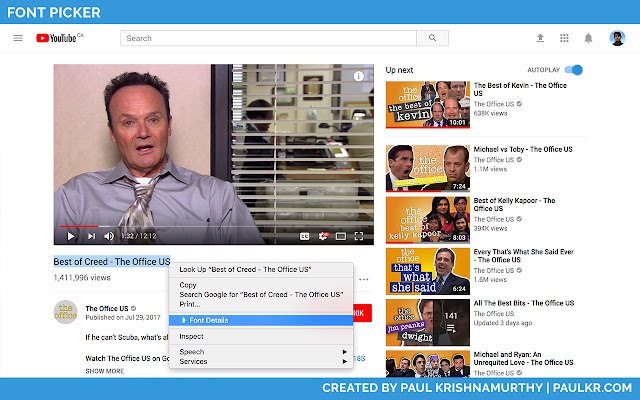Click the red subscribe button
Screen dimensions: 640x400
pos(362,313)
